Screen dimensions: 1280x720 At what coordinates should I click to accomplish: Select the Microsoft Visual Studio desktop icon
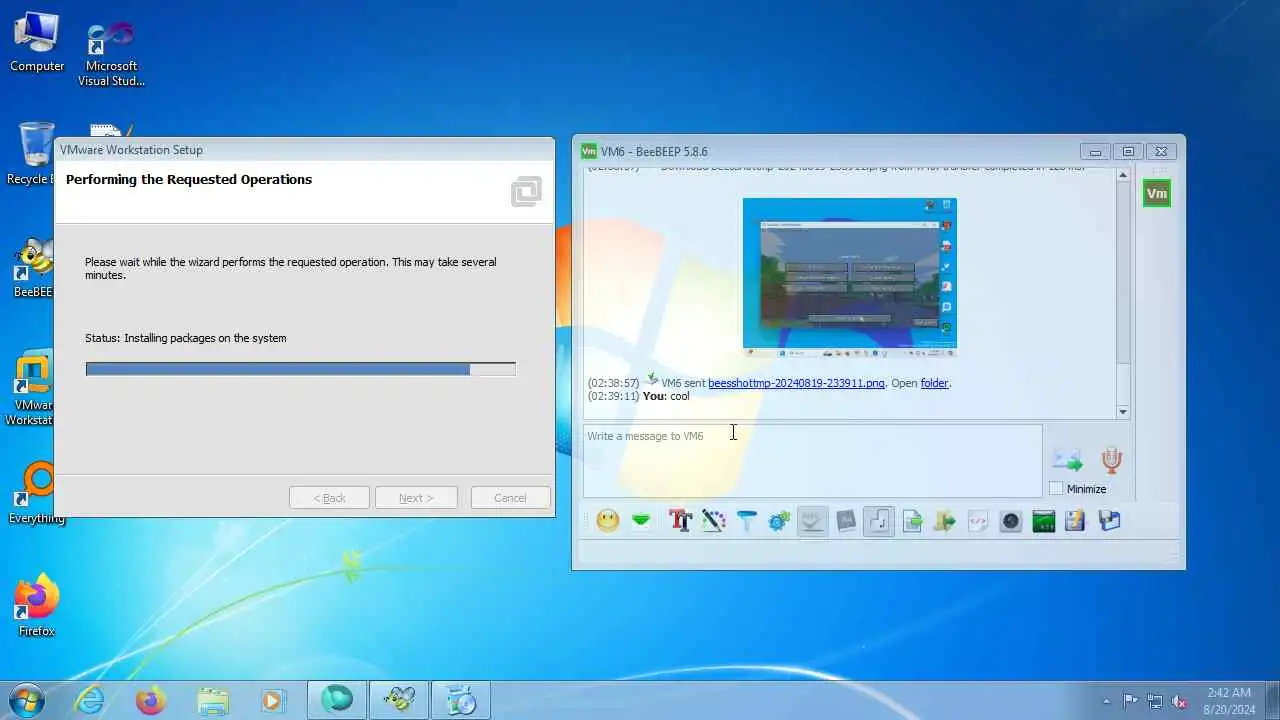click(x=111, y=53)
